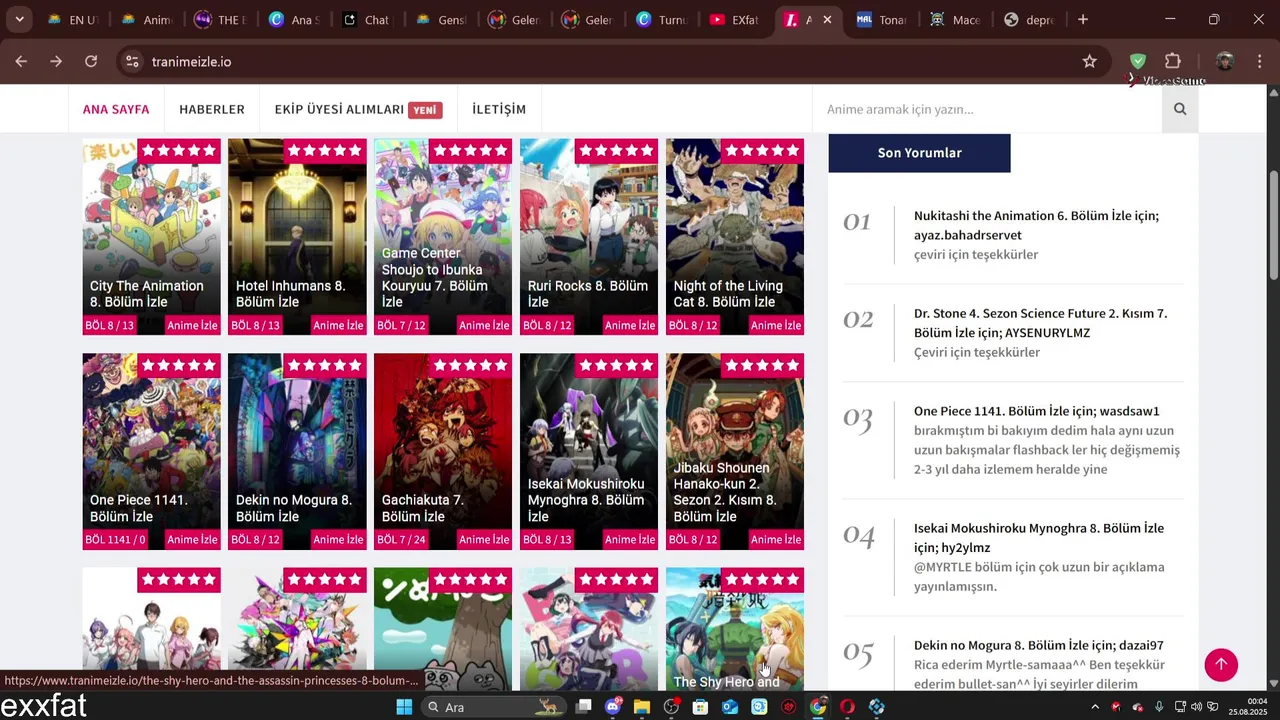The image size is (1280, 720).
Task: Switch to the YouTube EXfat tab
Action: click(x=737, y=20)
